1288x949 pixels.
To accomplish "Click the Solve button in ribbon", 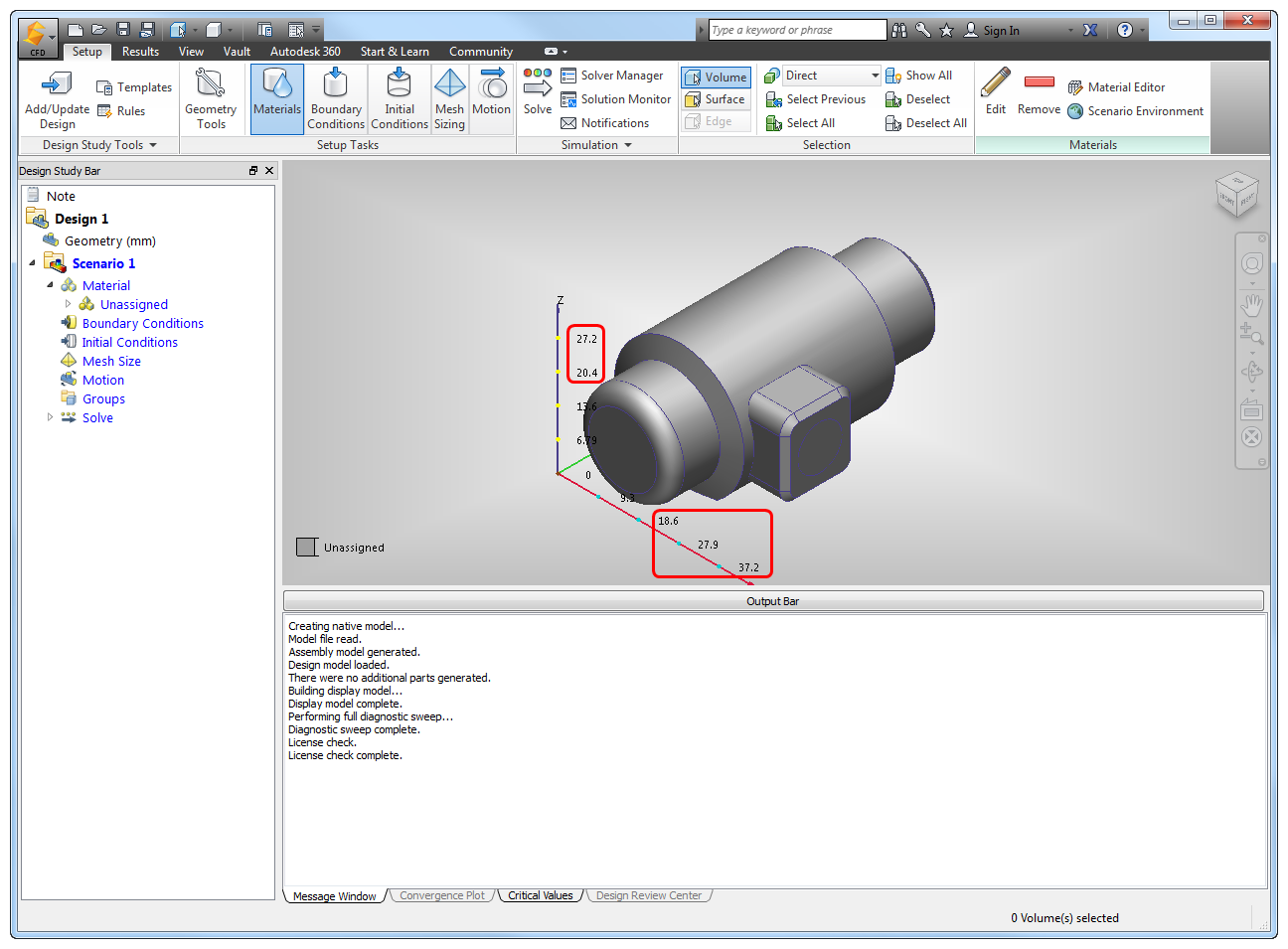I will click(538, 91).
